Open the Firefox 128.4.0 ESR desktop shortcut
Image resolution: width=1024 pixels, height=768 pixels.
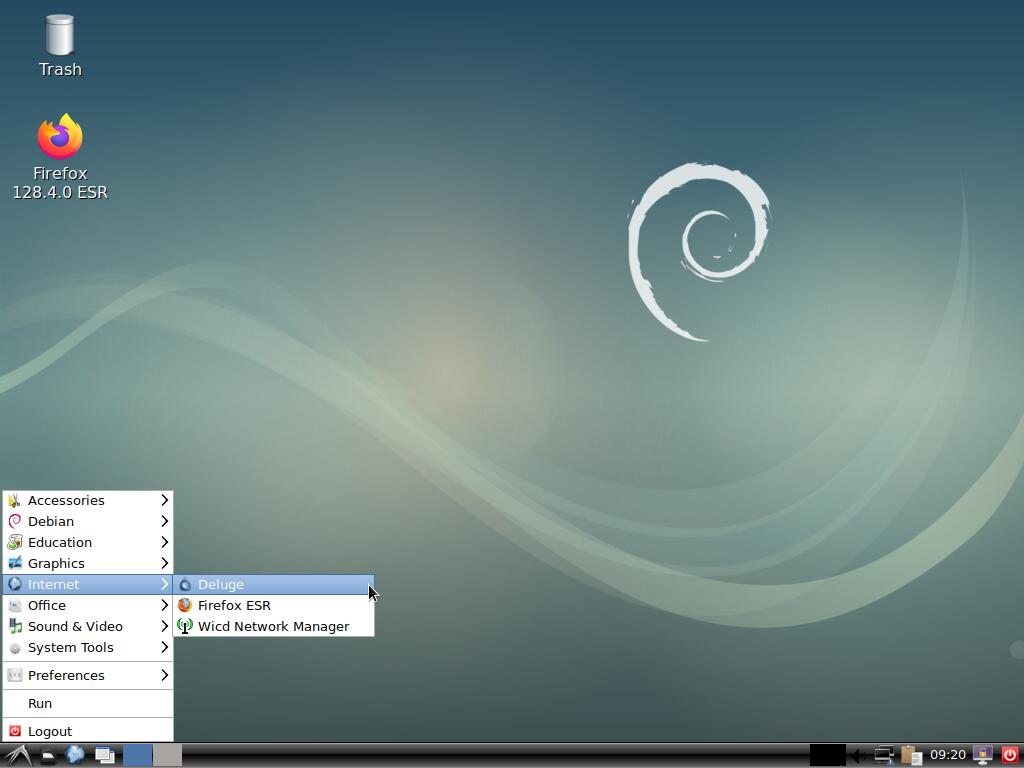coord(60,156)
